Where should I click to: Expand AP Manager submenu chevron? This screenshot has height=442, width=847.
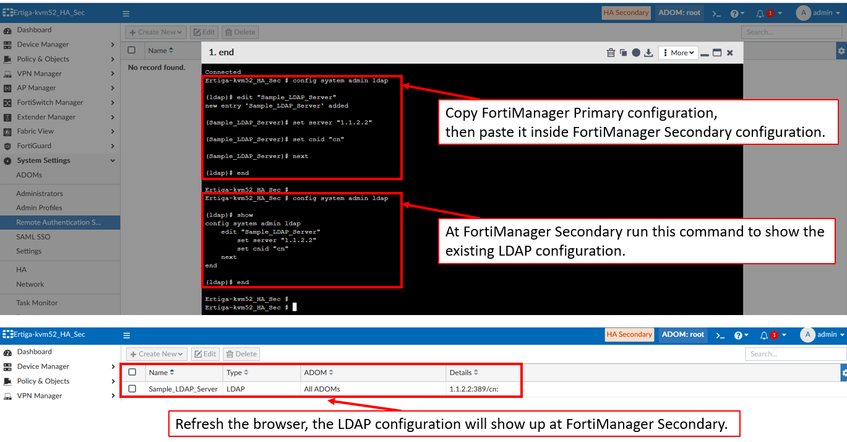click(112, 88)
